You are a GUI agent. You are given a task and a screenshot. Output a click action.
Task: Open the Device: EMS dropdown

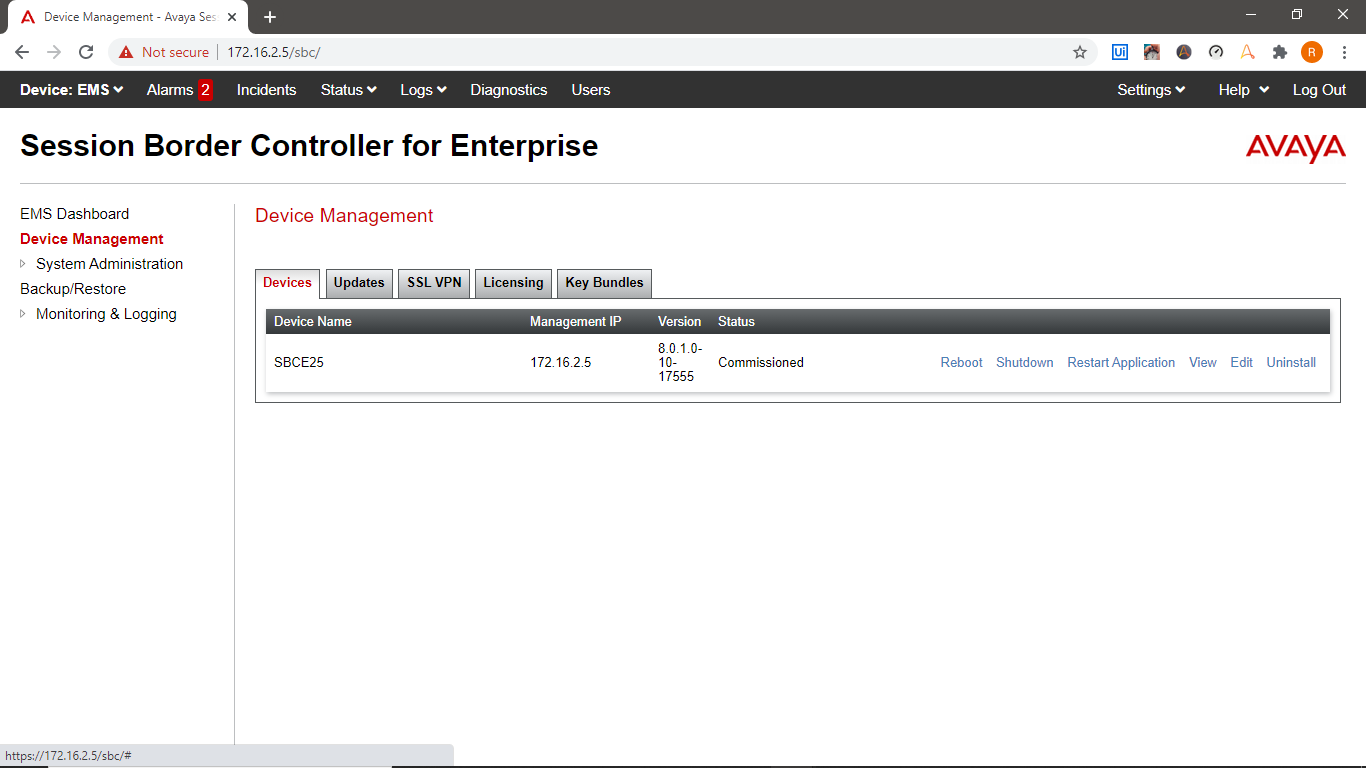tap(72, 90)
